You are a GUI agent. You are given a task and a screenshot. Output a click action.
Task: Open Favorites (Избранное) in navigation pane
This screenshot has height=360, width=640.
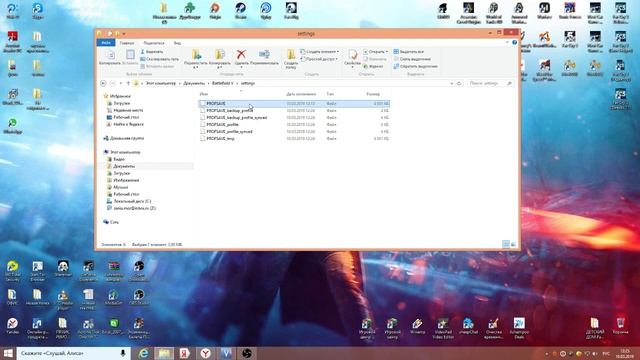117,96
